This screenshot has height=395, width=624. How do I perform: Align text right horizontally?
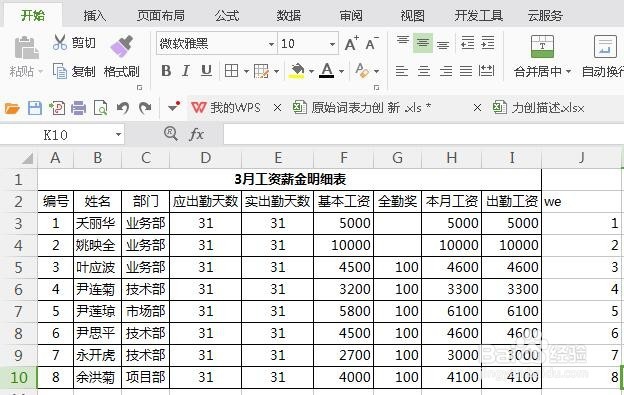click(446, 71)
